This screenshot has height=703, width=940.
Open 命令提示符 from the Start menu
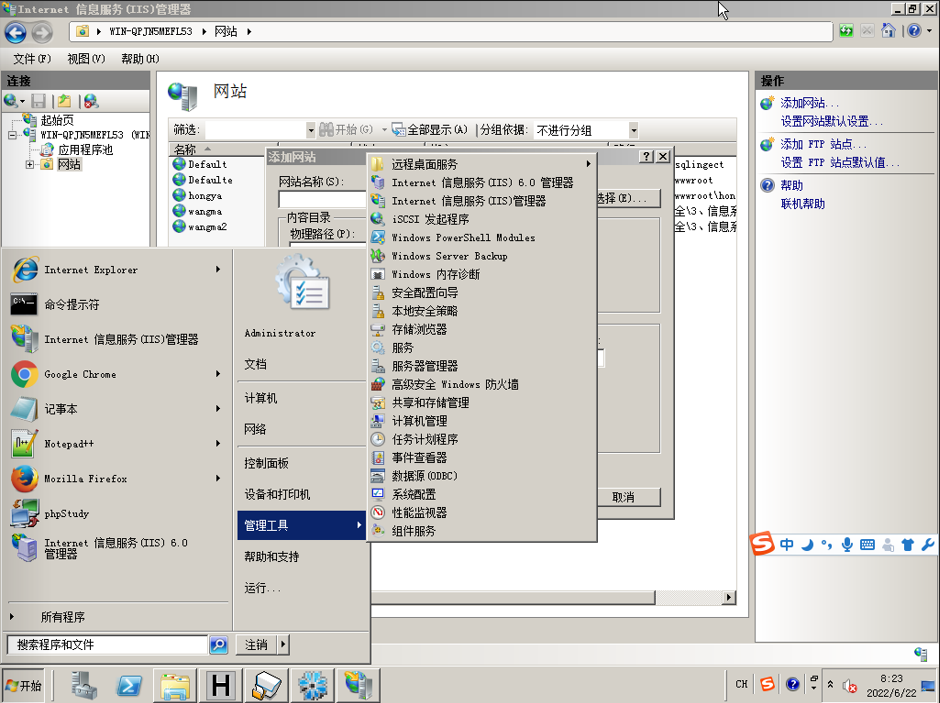(x=116, y=304)
